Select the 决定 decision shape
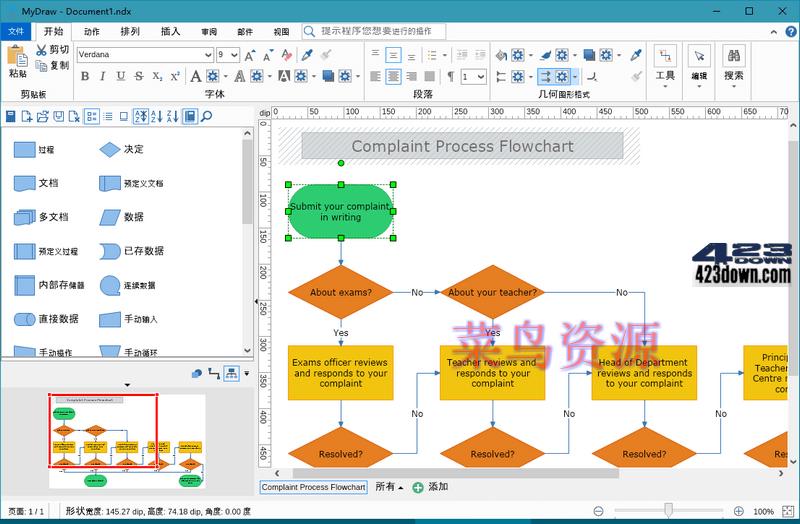The height and width of the screenshot is (524, 800). click(121, 149)
